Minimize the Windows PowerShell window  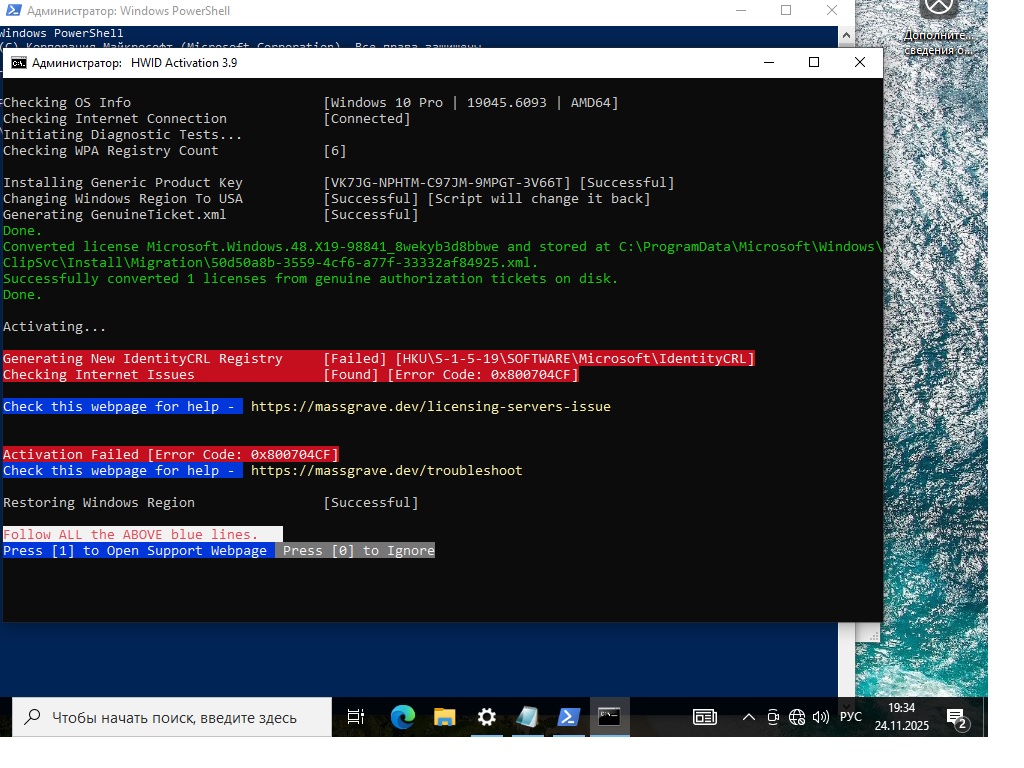(x=741, y=10)
